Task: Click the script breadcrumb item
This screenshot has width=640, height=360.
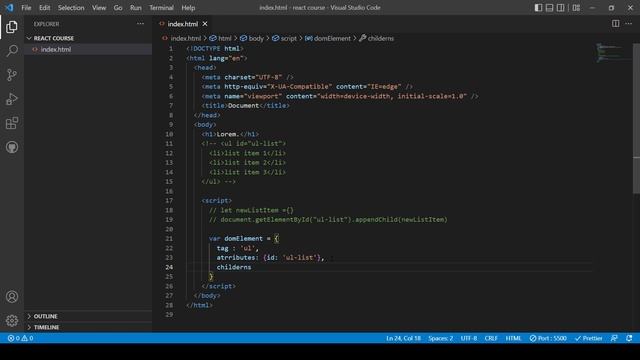Action: pyautogui.click(x=284, y=38)
